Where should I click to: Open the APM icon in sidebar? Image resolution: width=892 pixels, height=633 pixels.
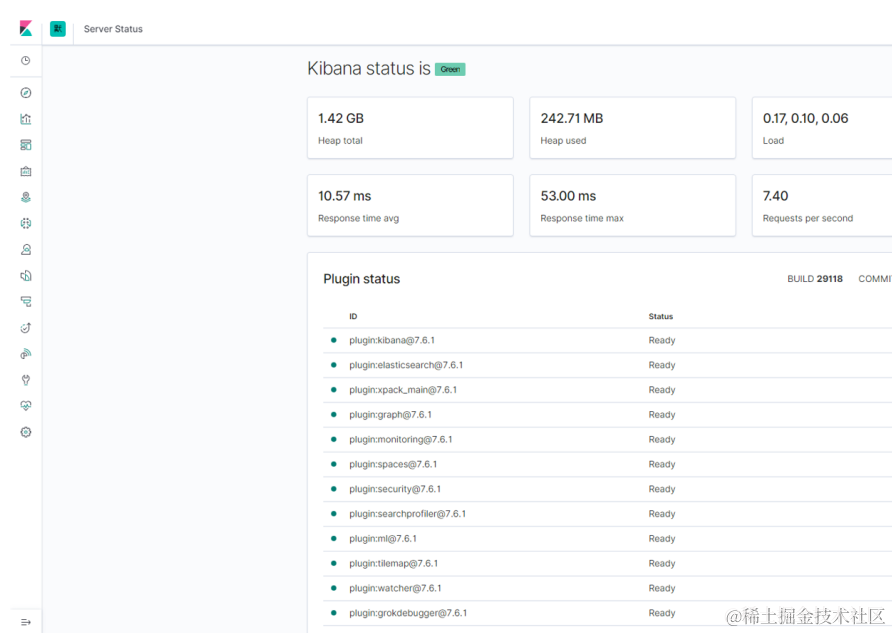point(26,301)
